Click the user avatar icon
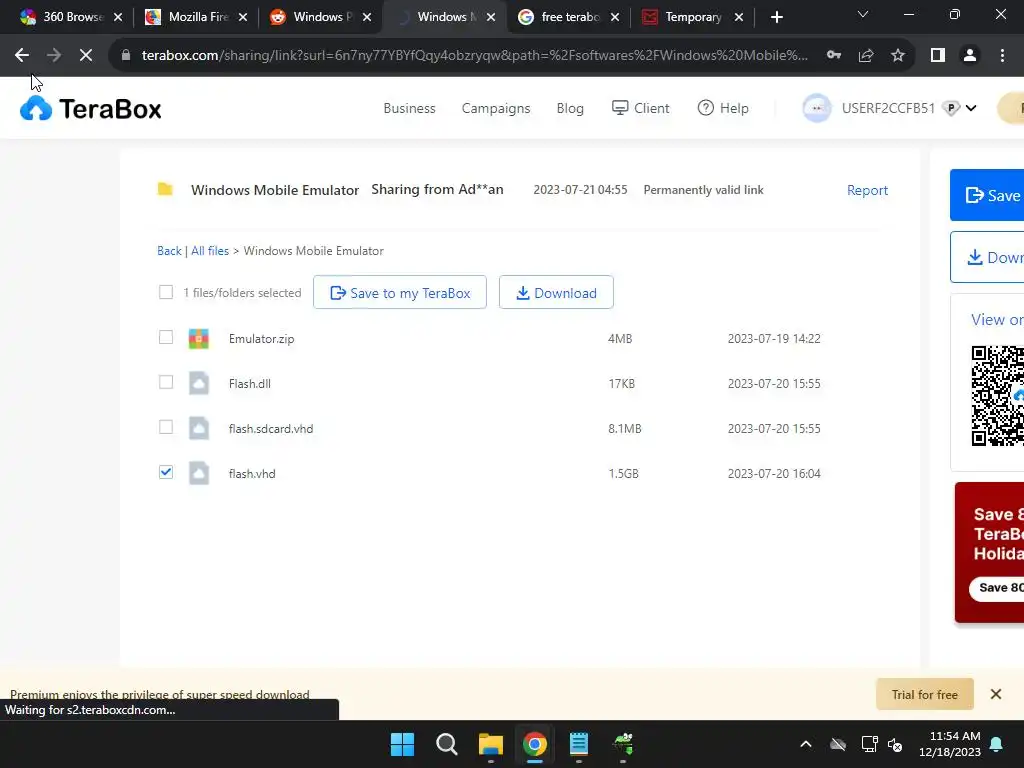This screenshot has width=1024, height=768. [816, 108]
